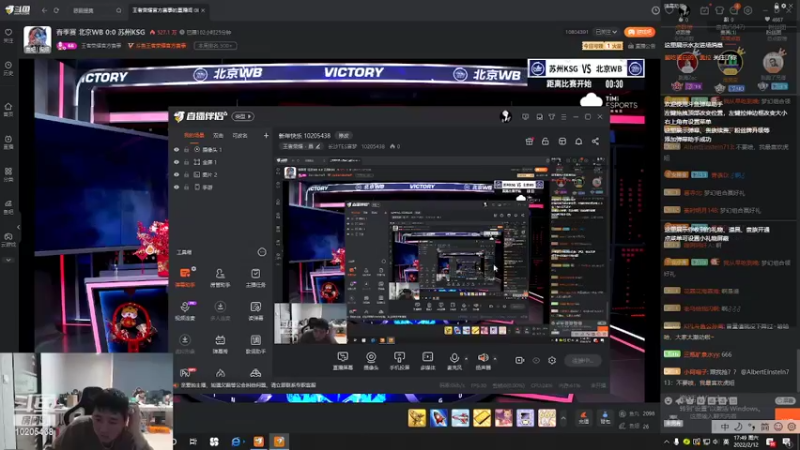Viewport: 800px width, 450px height.
Task: Toggle the preview eye icon in bottom controls
Action: [x=536, y=360]
